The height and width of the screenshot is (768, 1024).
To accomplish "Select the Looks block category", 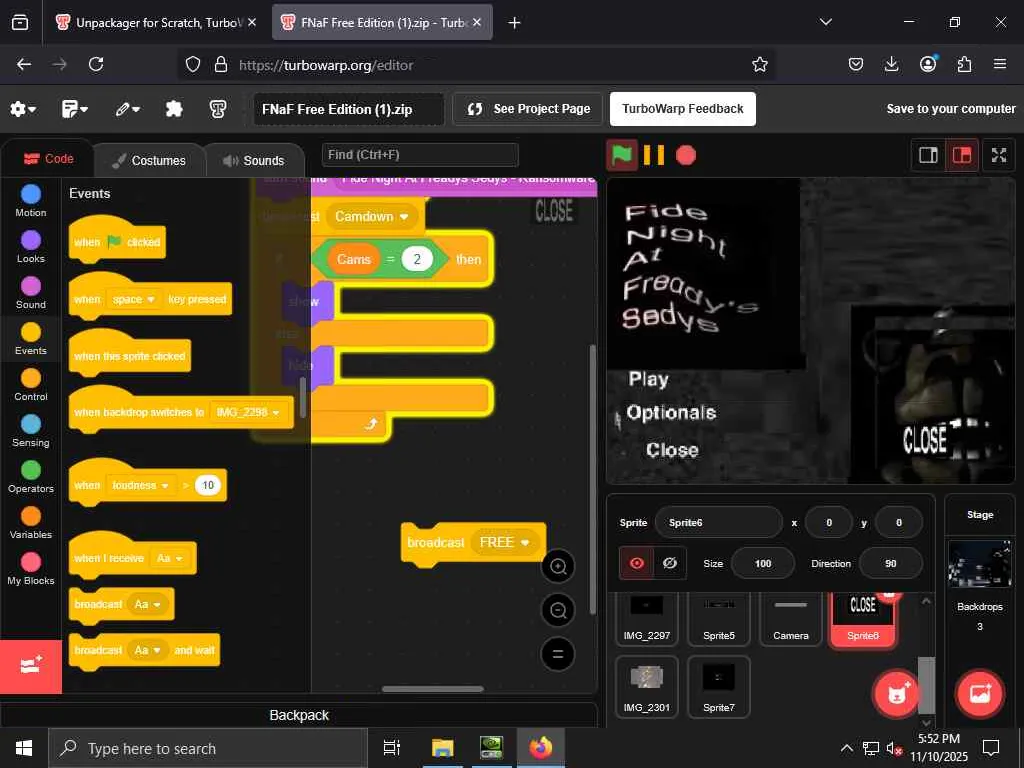I will point(31,247).
